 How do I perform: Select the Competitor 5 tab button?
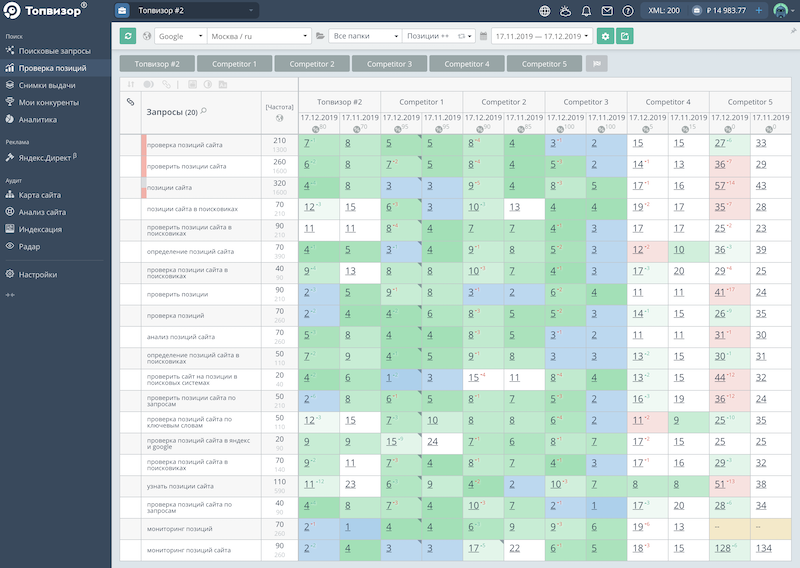(544, 64)
